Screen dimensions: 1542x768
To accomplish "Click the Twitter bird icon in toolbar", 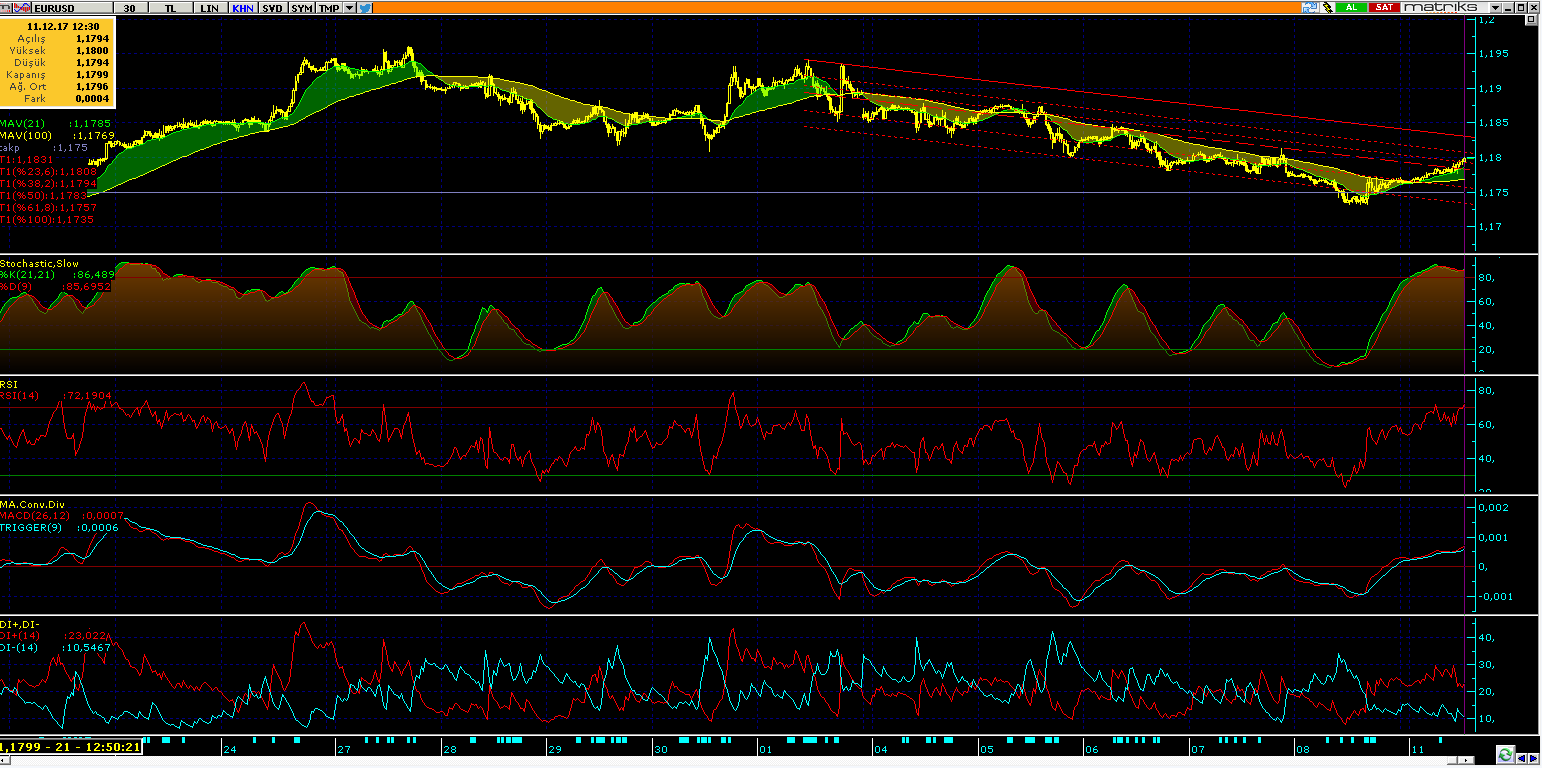I will (x=365, y=7).
